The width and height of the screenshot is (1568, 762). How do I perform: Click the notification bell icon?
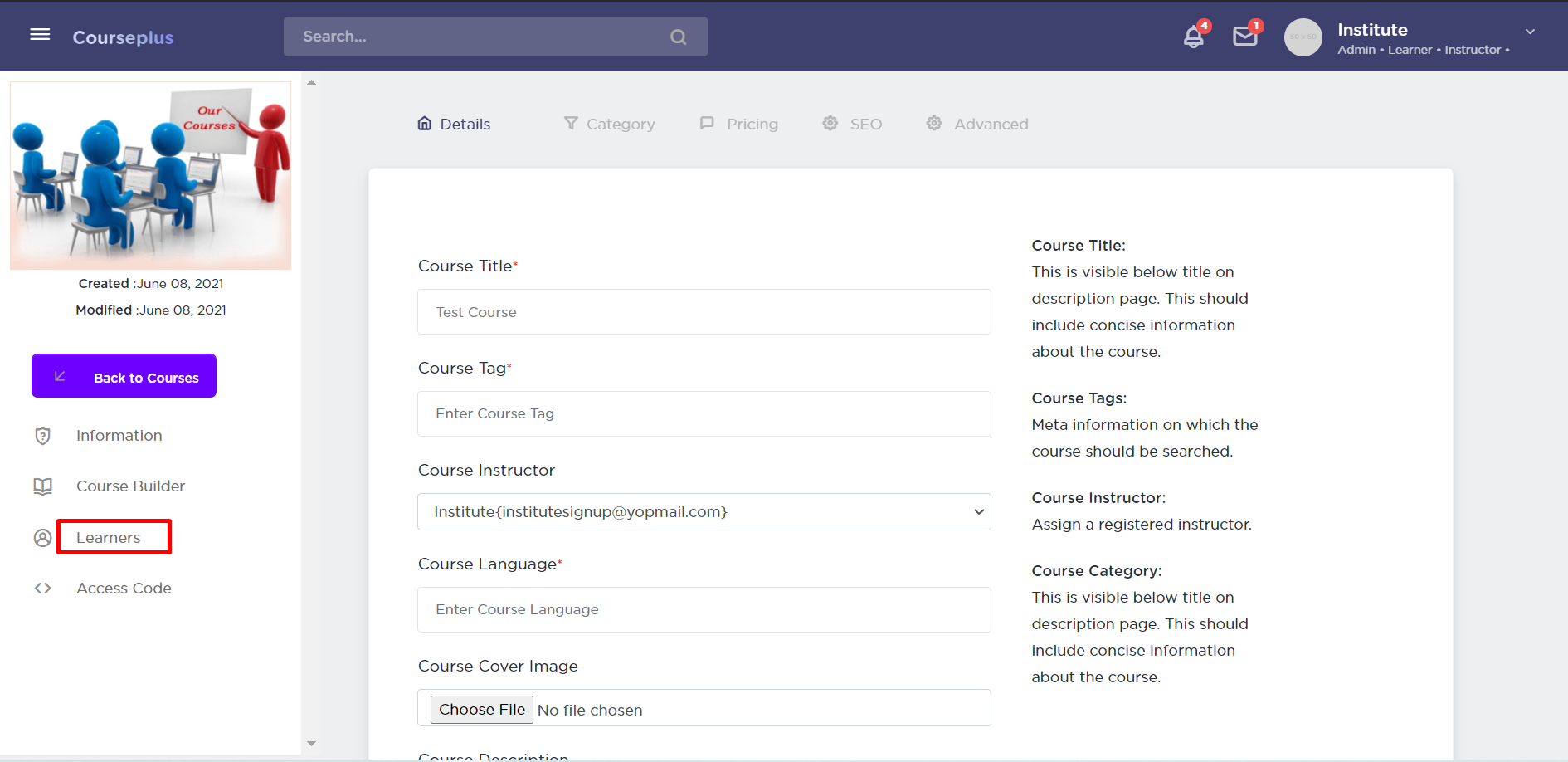[1193, 37]
